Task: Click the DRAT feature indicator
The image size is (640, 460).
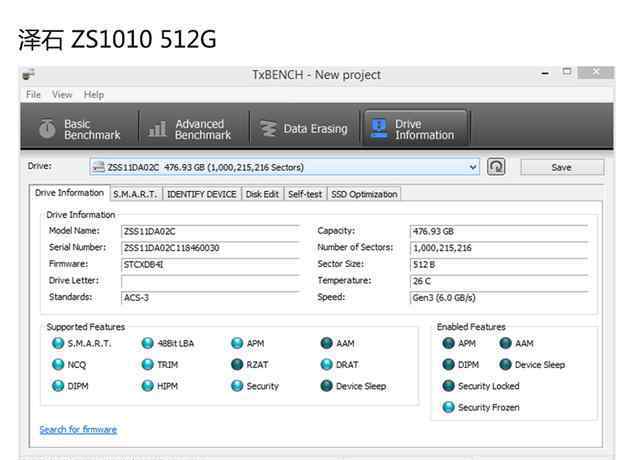Action: (x=327, y=364)
